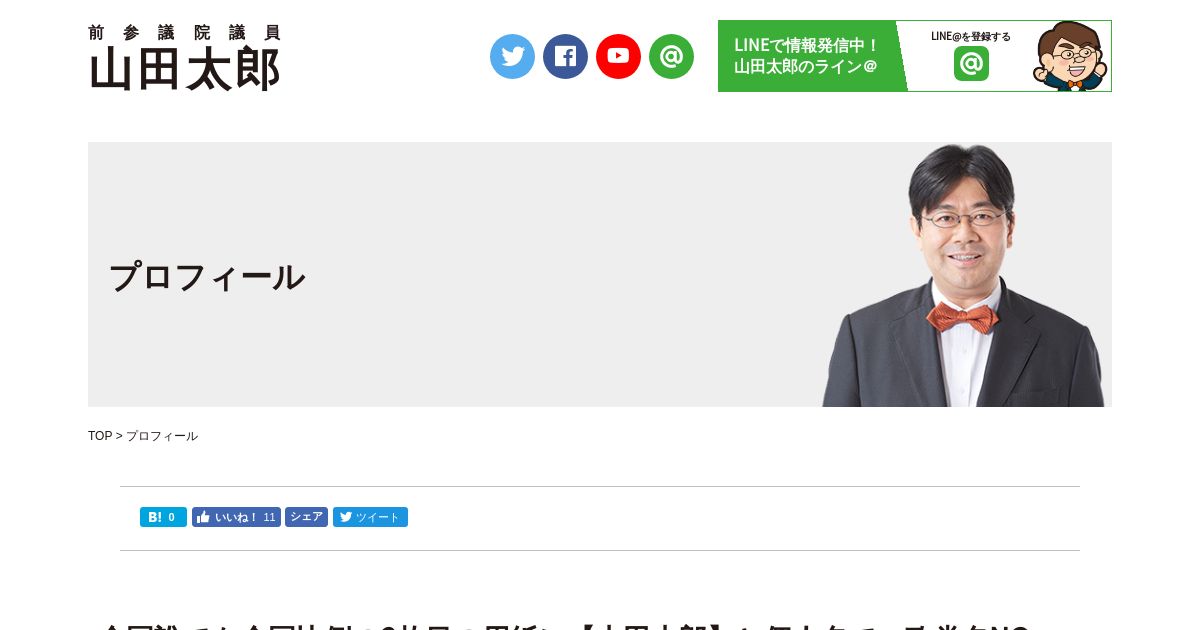The width and height of the screenshot is (1200, 630).
Task: Click the large プロフィール heading text
Action: (207, 277)
